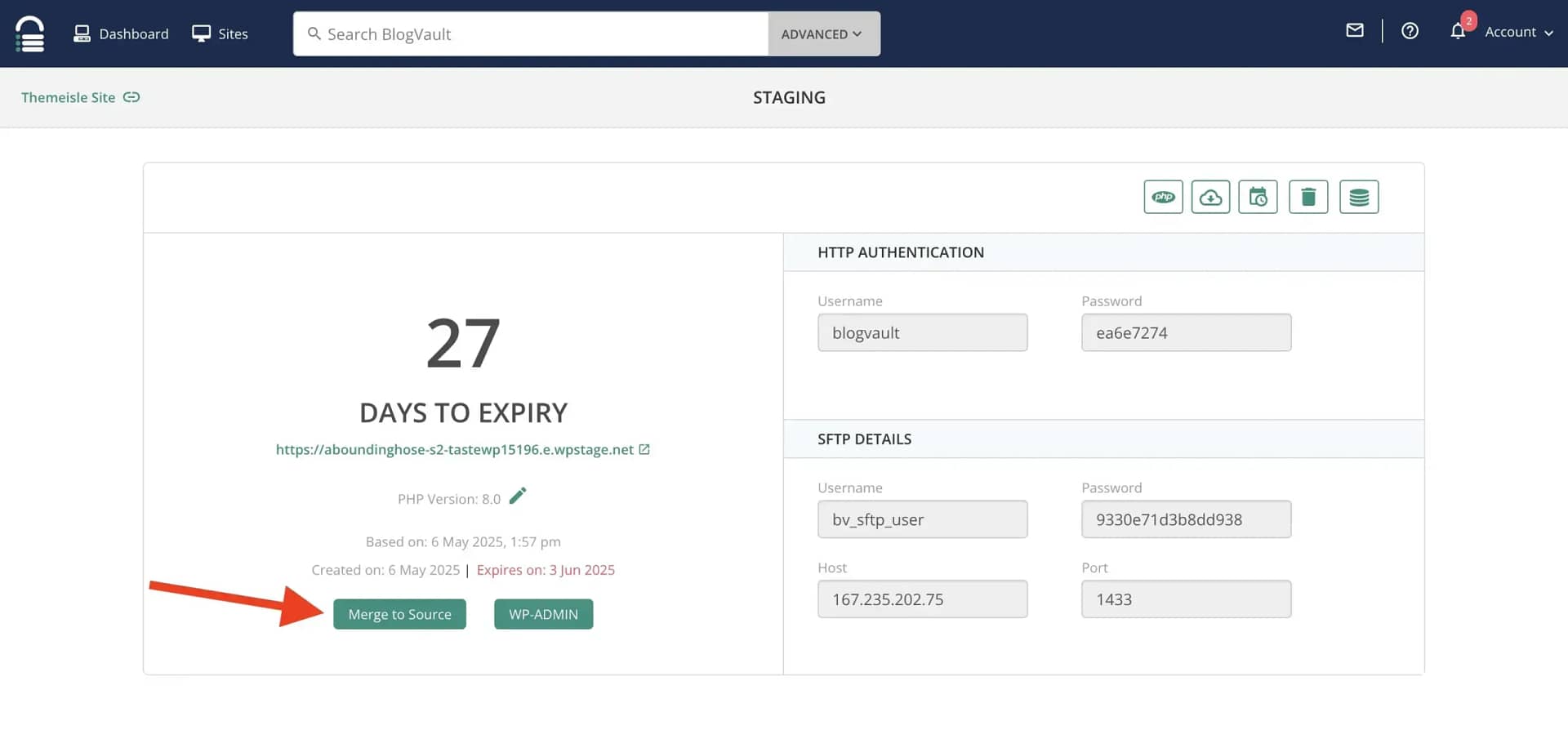This screenshot has height=730, width=1568.
Task: Select SFTP username field bv_sftp_user
Action: 922,519
